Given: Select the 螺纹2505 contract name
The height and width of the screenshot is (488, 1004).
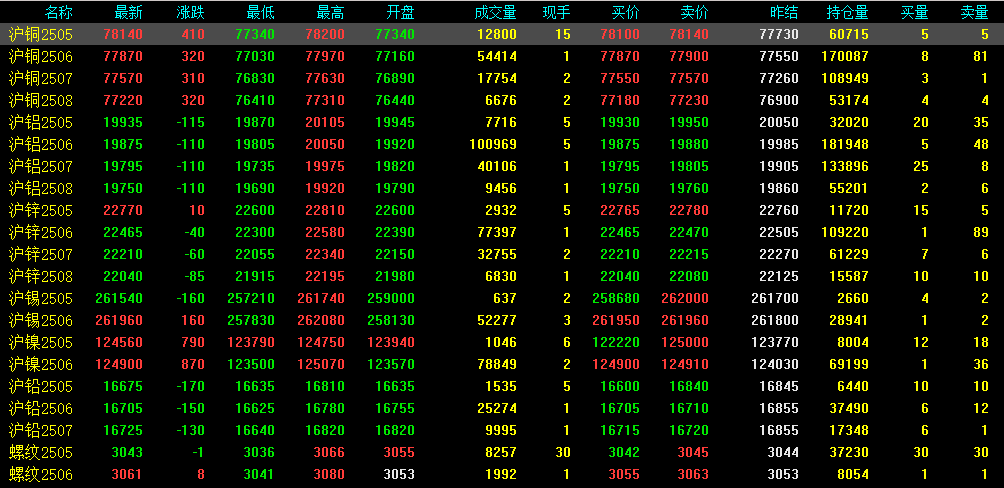Looking at the screenshot, I should [41, 452].
